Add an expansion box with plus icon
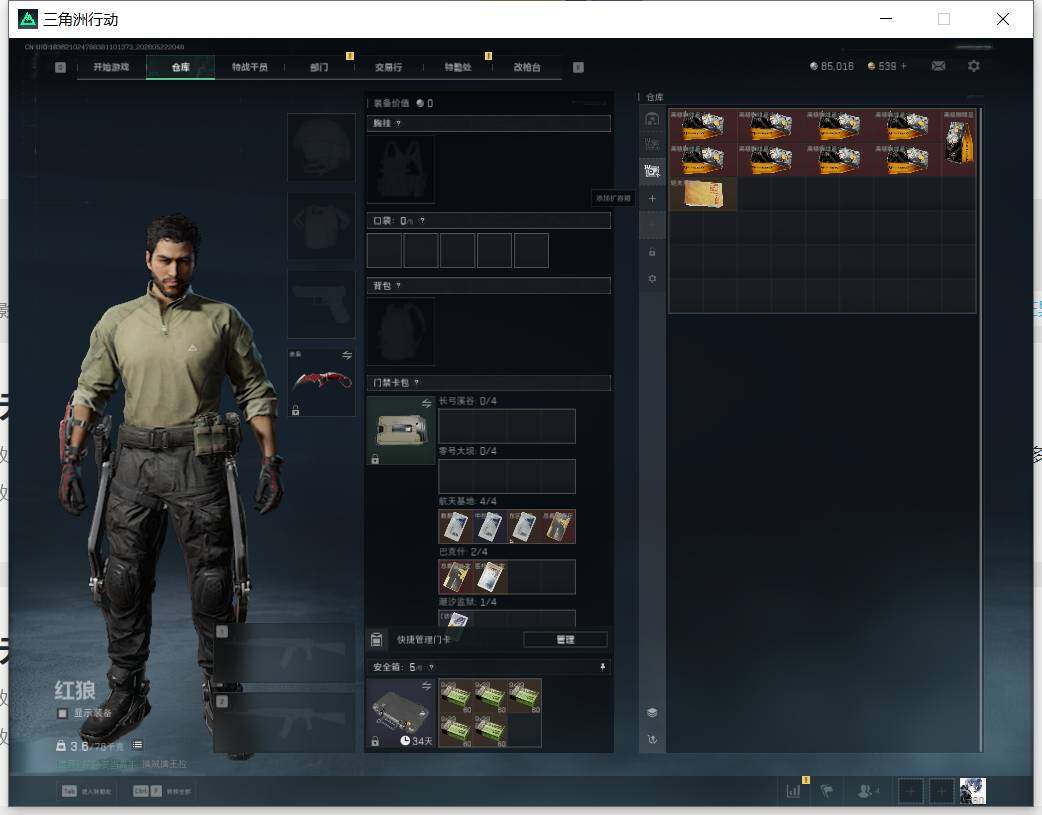 pos(652,199)
